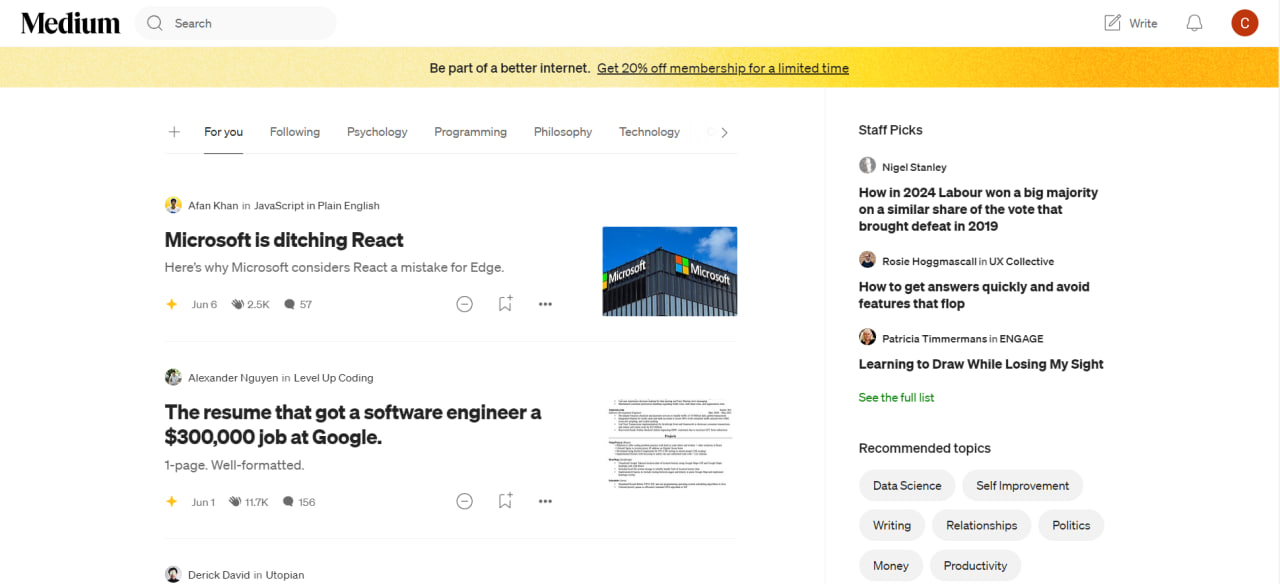View the 57 responses on Microsoft story
This screenshot has height=584, width=1280.
point(298,304)
